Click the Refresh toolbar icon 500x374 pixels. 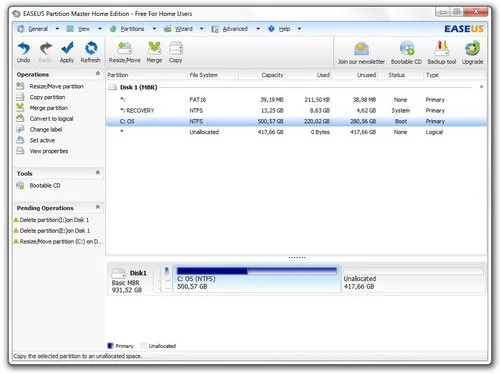pyautogui.click(x=91, y=48)
